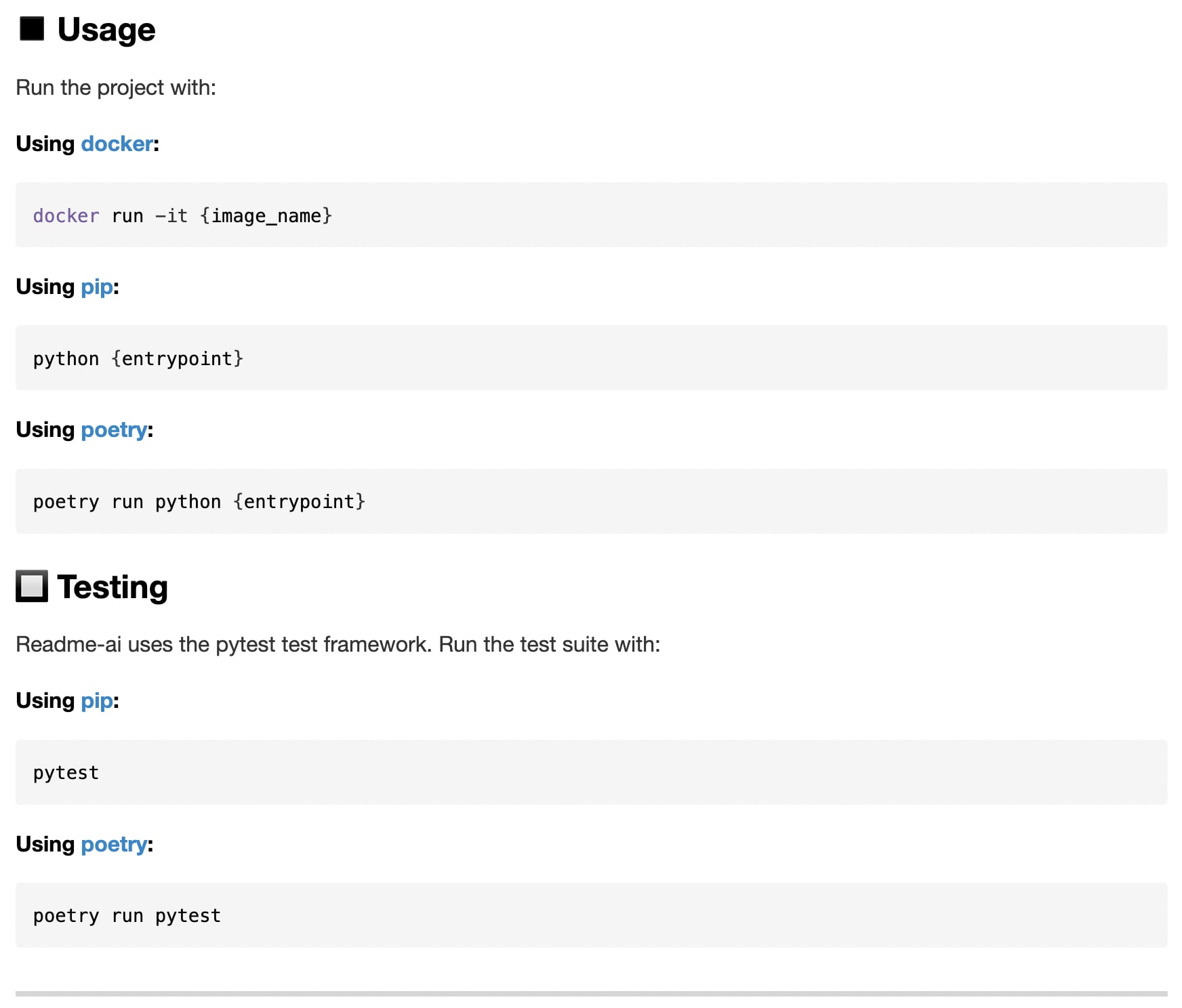Open the pip link in Usage section
1182x1008 pixels.
[x=97, y=287]
